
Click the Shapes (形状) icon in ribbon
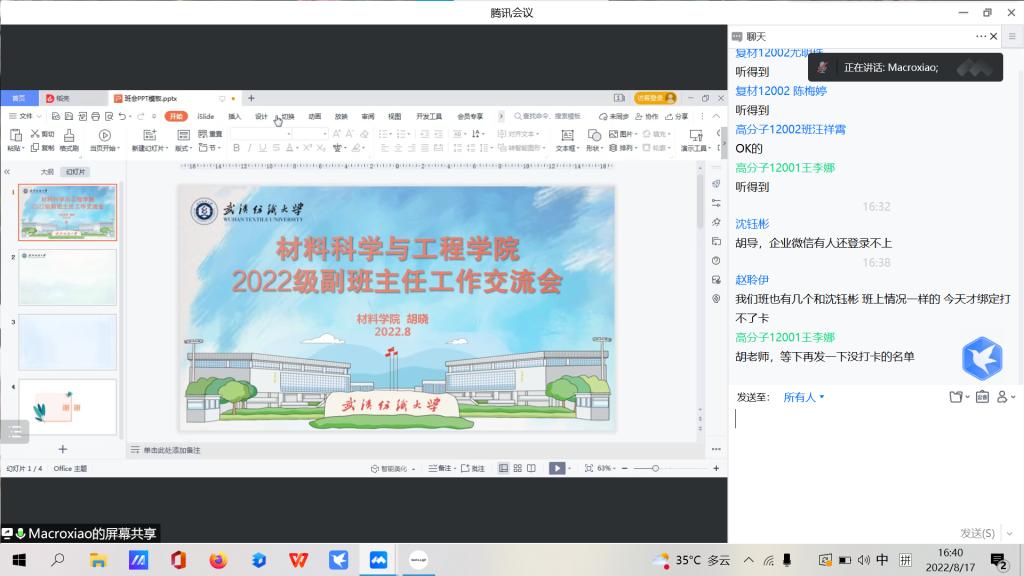coord(594,139)
